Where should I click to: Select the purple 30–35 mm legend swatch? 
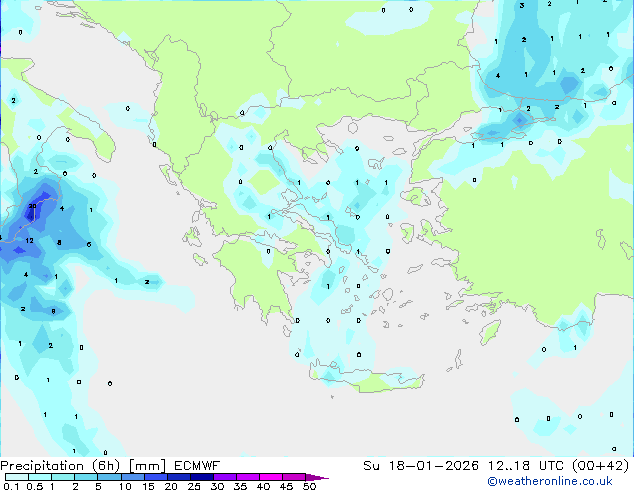point(225,477)
